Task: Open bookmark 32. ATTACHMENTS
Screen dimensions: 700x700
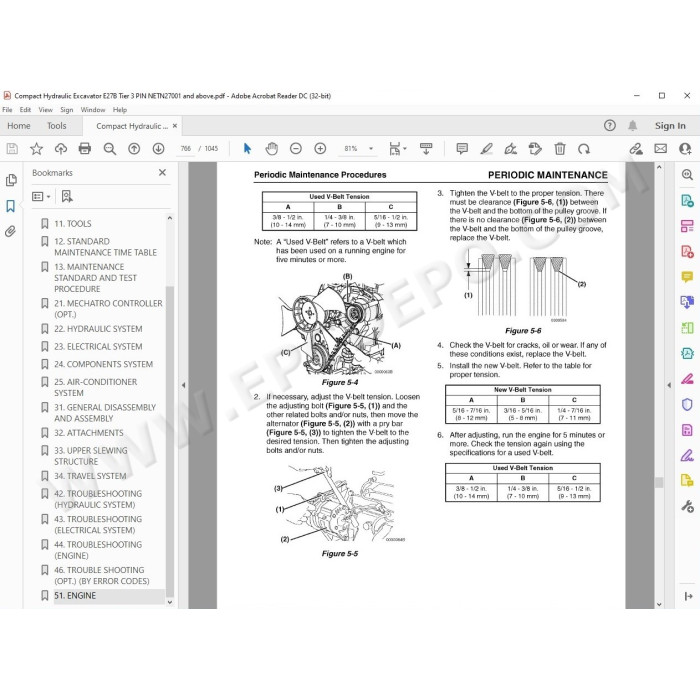Action: (x=89, y=433)
